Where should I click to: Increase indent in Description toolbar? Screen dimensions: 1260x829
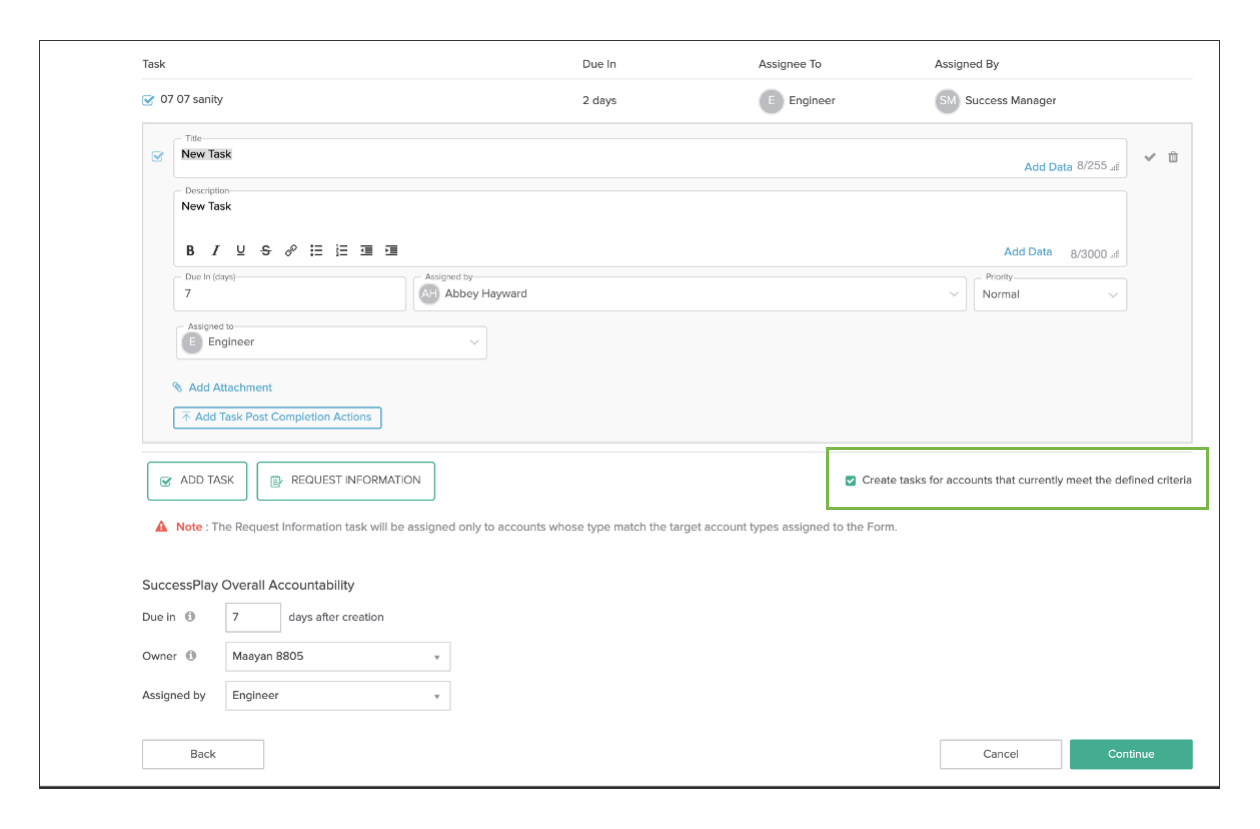391,251
